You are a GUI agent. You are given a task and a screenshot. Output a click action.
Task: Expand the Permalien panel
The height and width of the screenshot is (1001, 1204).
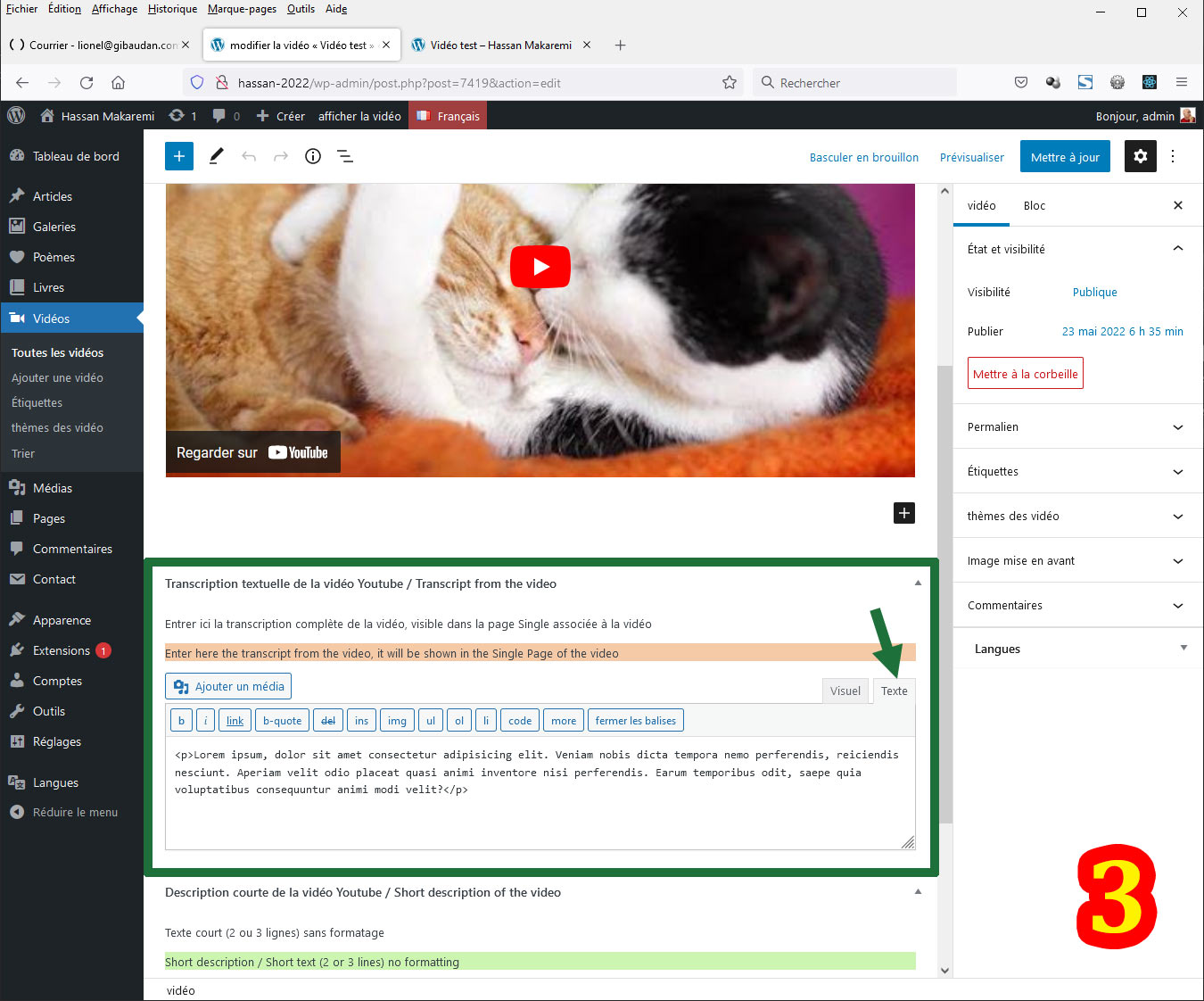click(1077, 426)
